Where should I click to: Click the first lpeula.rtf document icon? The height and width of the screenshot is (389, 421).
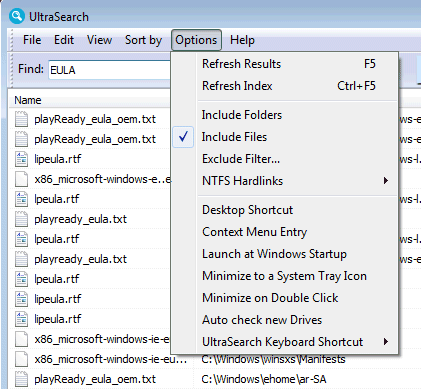21,199
